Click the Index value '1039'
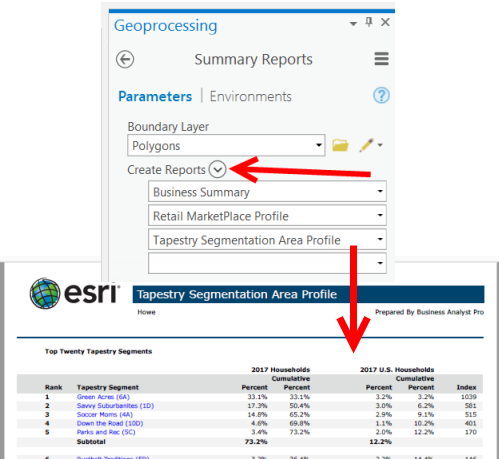 pyautogui.click(x=469, y=397)
